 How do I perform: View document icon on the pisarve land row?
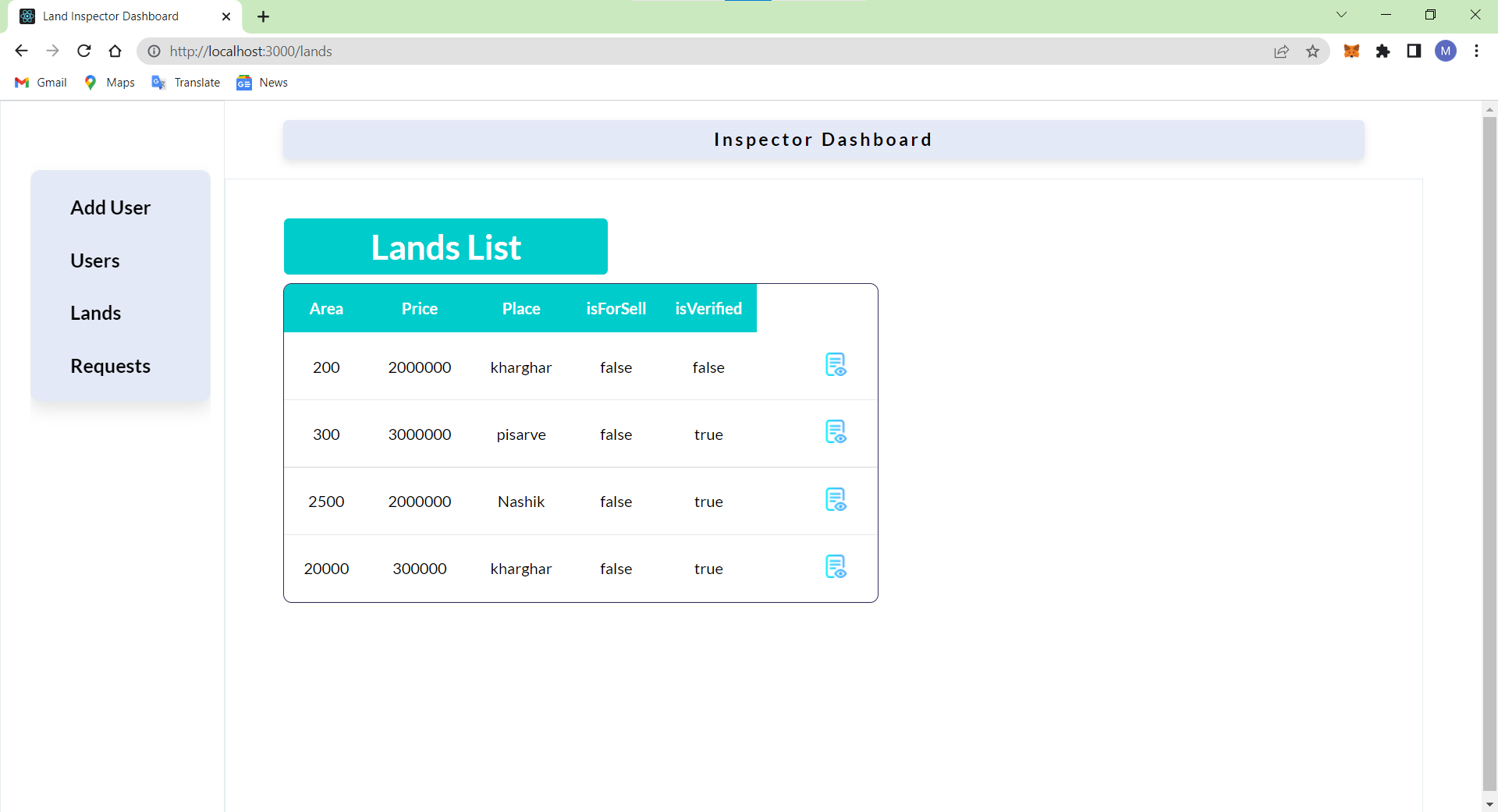836,432
